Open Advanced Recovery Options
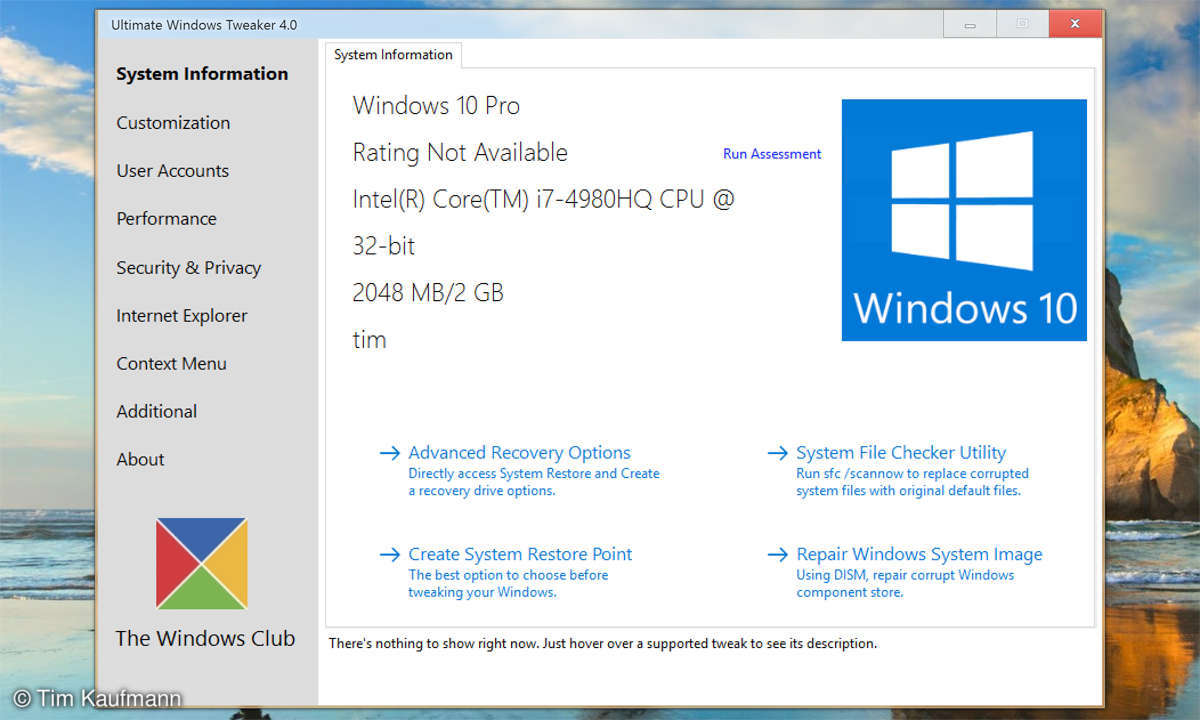 [x=519, y=453]
